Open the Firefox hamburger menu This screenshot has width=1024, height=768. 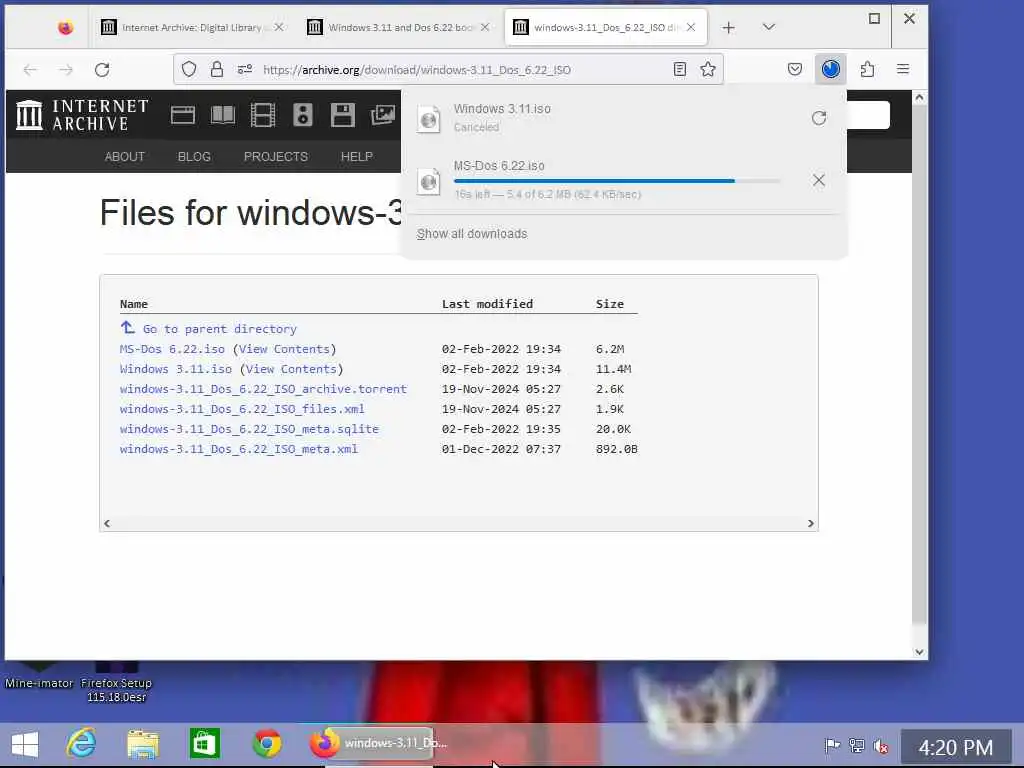click(x=903, y=69)
